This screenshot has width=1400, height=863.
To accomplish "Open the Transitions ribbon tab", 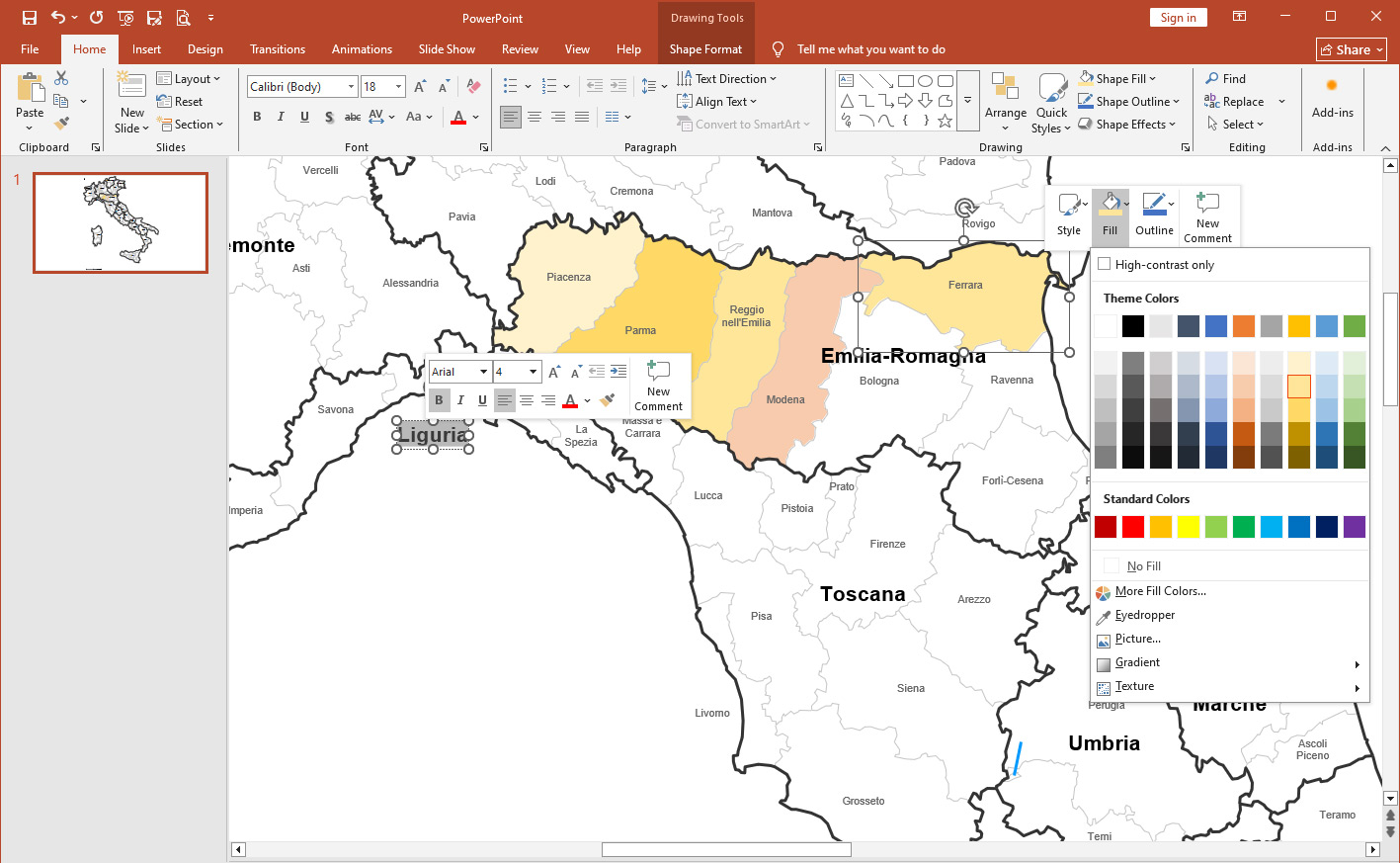I will tap(277, 48).
